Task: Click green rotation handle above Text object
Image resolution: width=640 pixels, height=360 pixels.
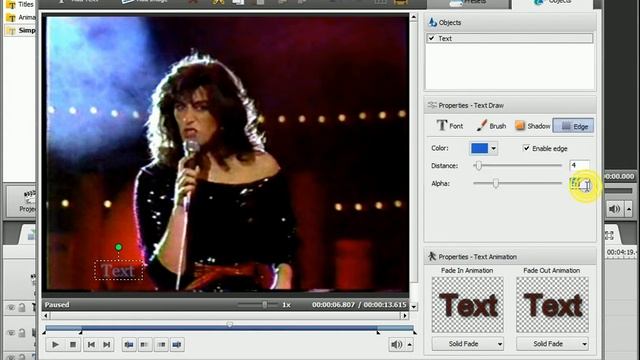Action: (x=118, y=247)
